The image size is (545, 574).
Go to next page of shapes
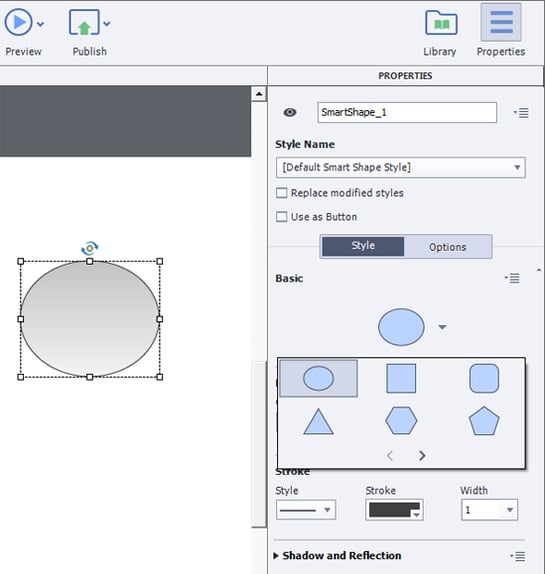[x=422, y=455]
